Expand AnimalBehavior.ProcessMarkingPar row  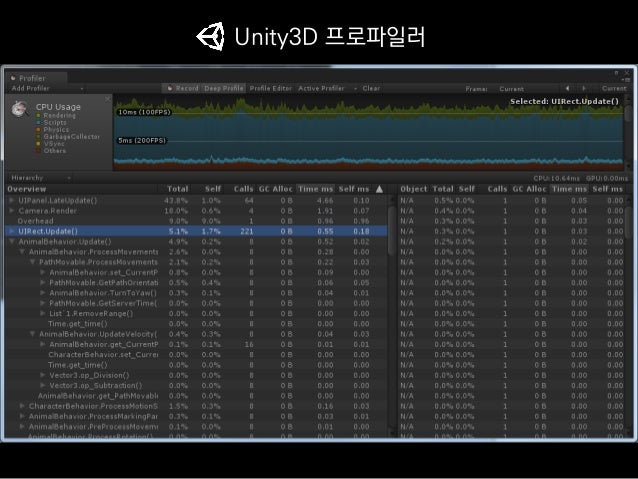click(x=22, y=416)
